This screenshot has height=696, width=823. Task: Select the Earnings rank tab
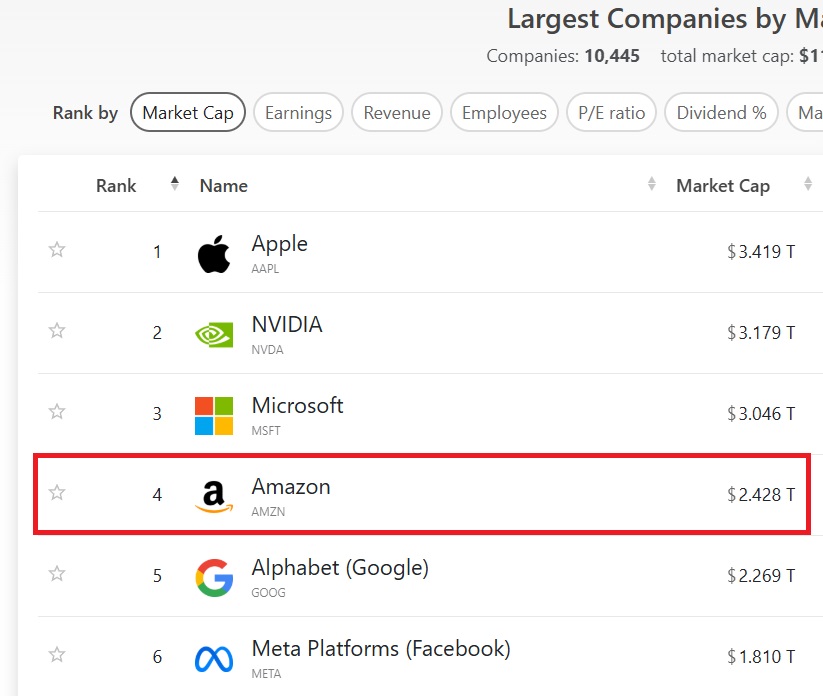(x=298, y=113)
